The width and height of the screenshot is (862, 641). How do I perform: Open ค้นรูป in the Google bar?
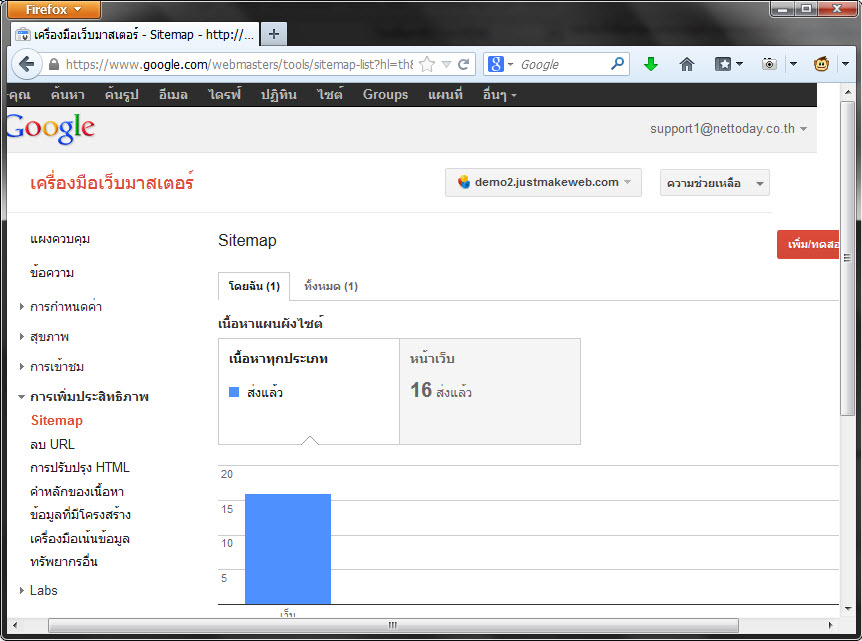[121, 95]
